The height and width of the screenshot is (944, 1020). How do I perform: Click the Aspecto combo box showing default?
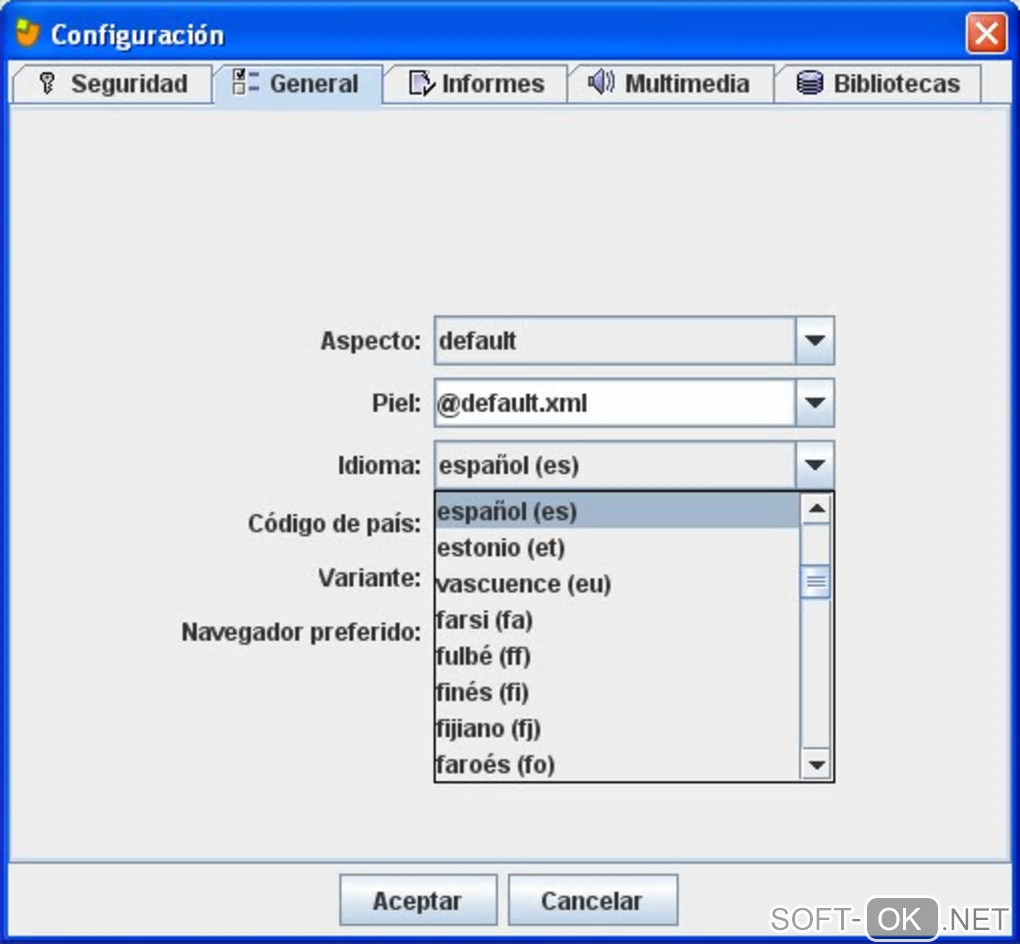click(634, 340)
